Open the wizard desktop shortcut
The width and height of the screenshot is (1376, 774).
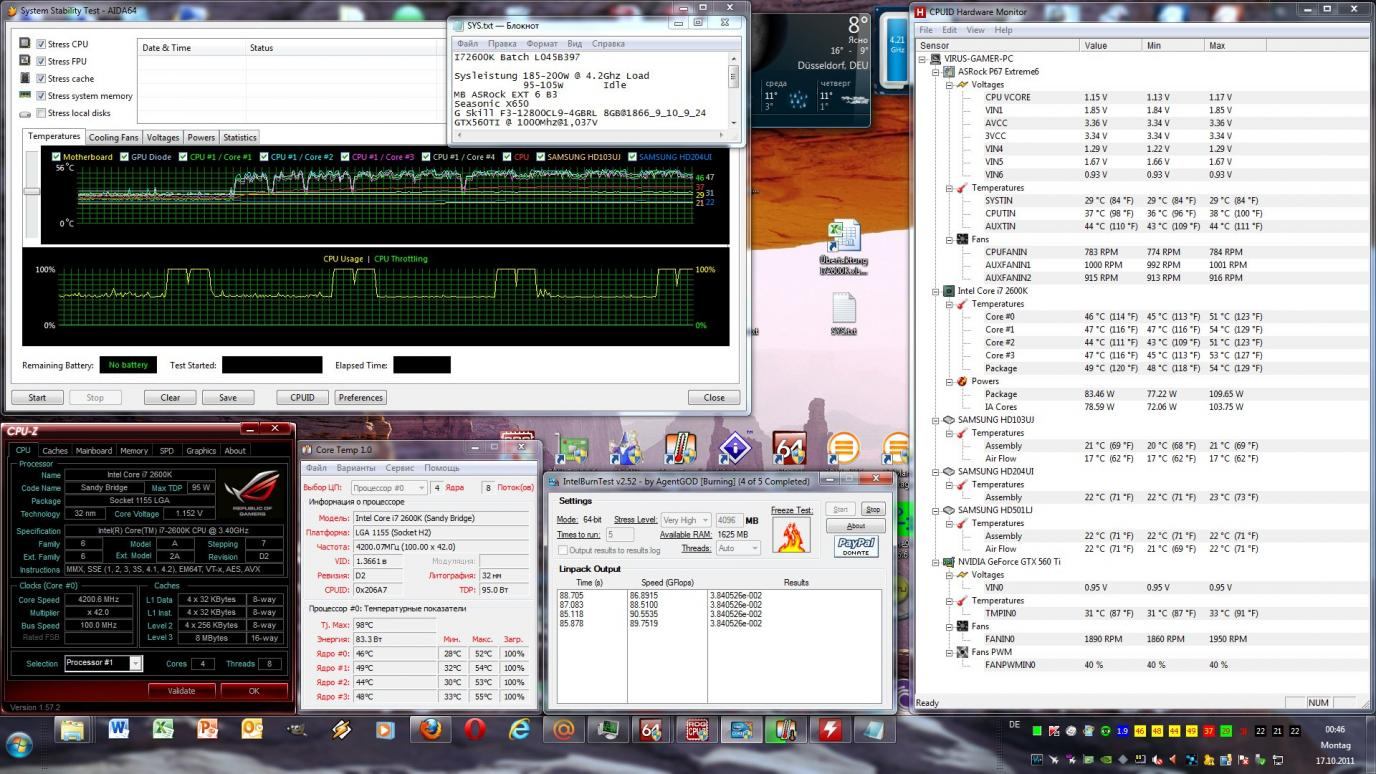(626, 448)
